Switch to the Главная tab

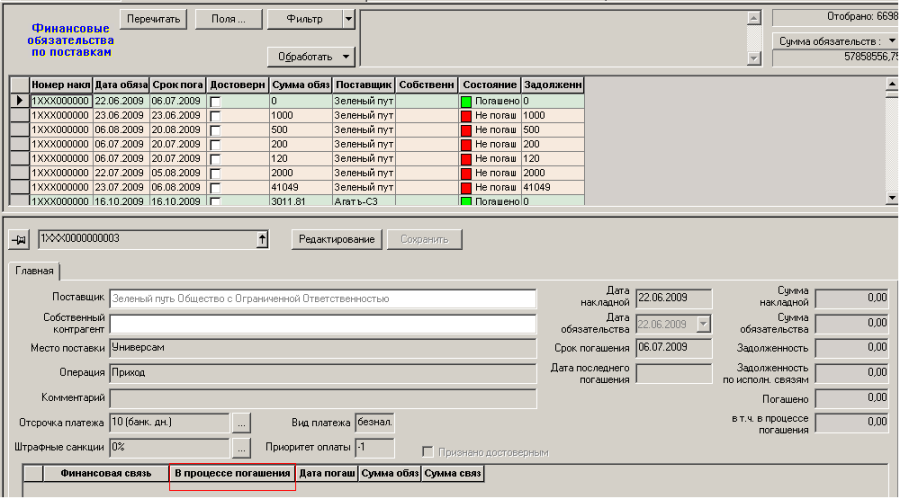tap(34, 271)
